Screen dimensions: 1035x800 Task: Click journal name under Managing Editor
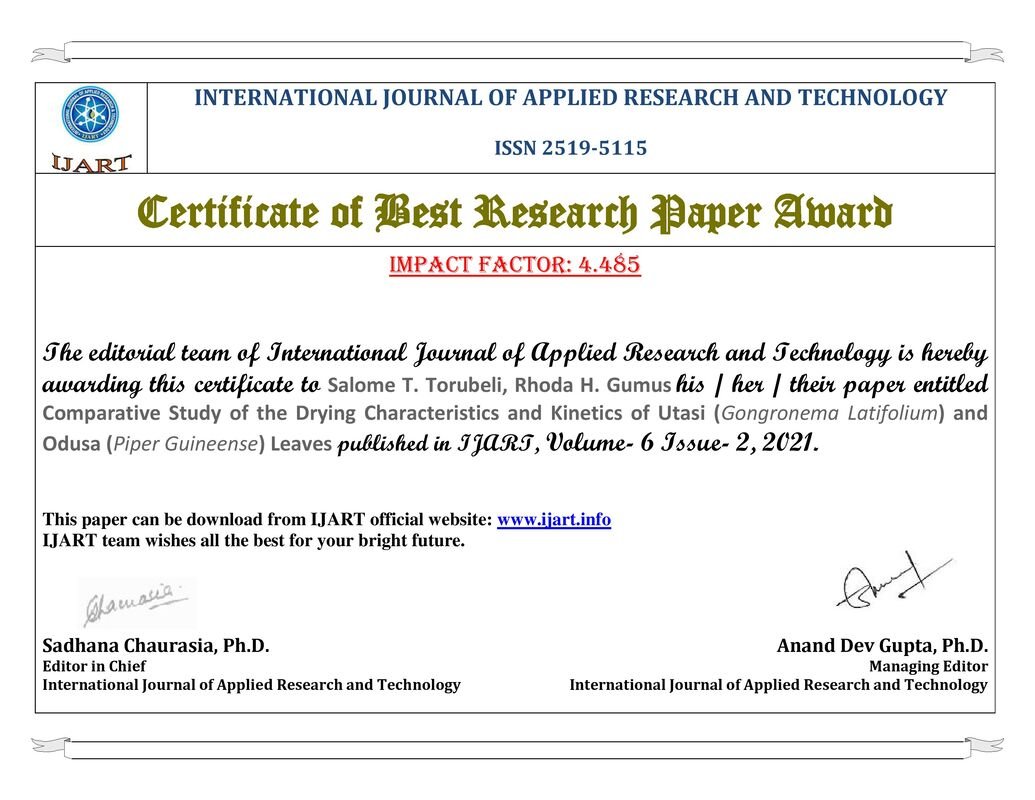778,684
